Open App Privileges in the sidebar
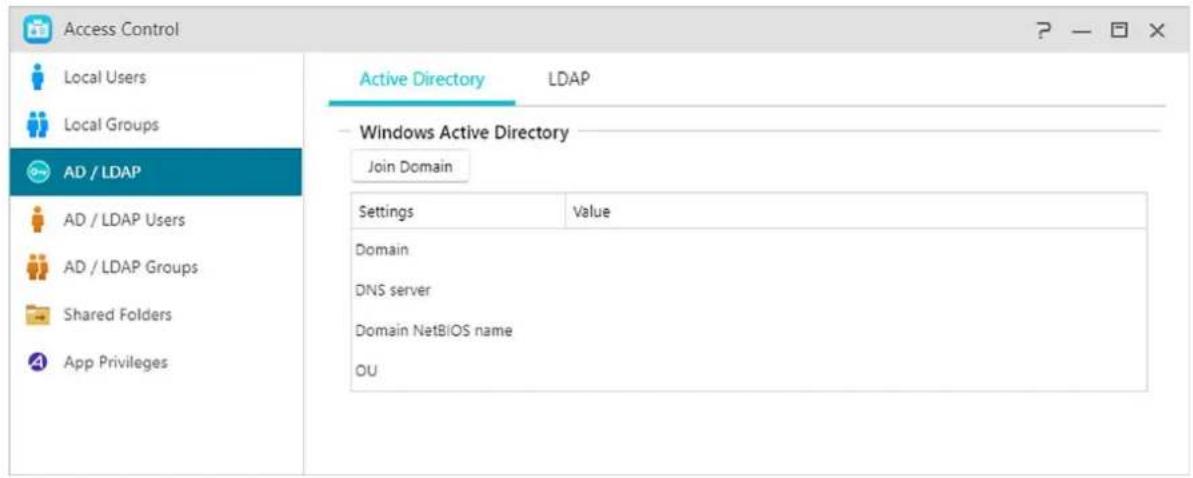1193x478 pixels. click(156, 362)
